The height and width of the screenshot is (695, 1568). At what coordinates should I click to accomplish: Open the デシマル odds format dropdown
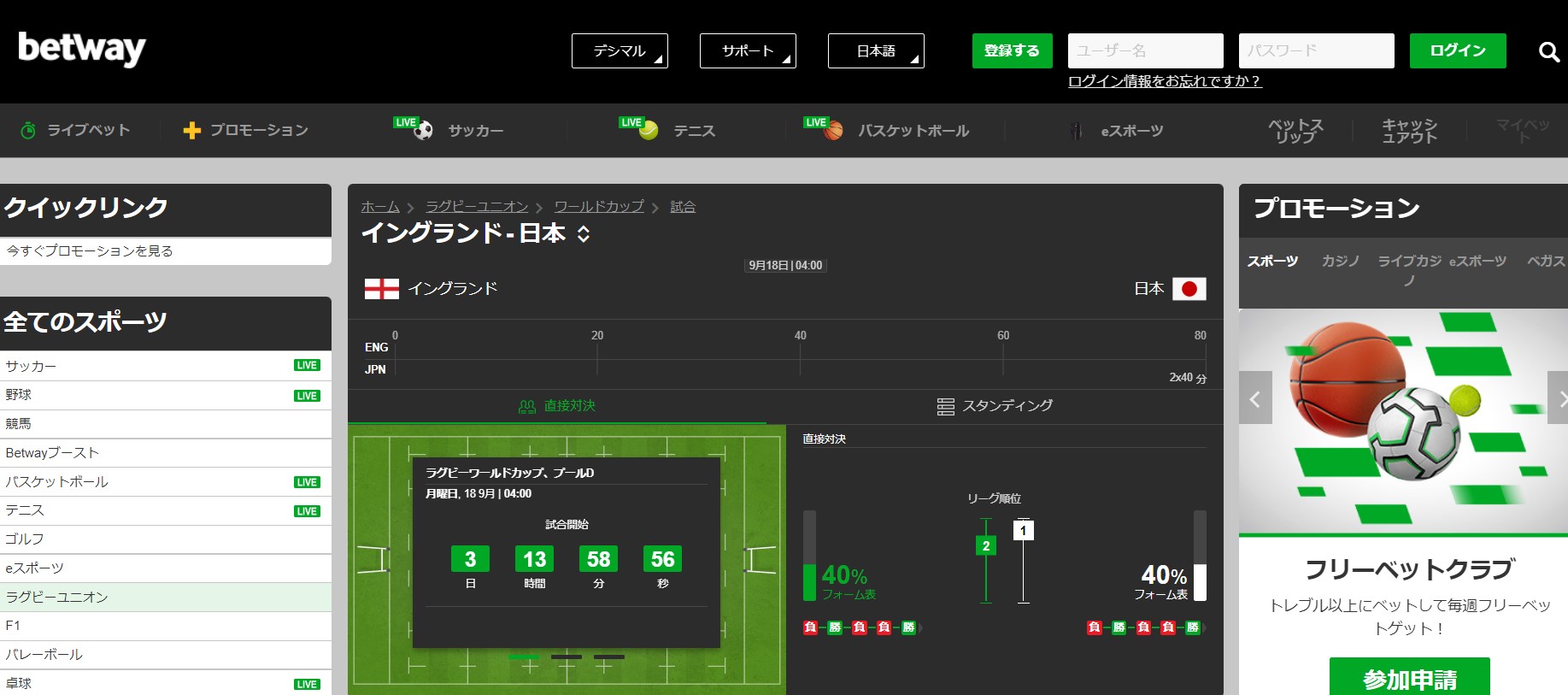[x=620, y=50]
